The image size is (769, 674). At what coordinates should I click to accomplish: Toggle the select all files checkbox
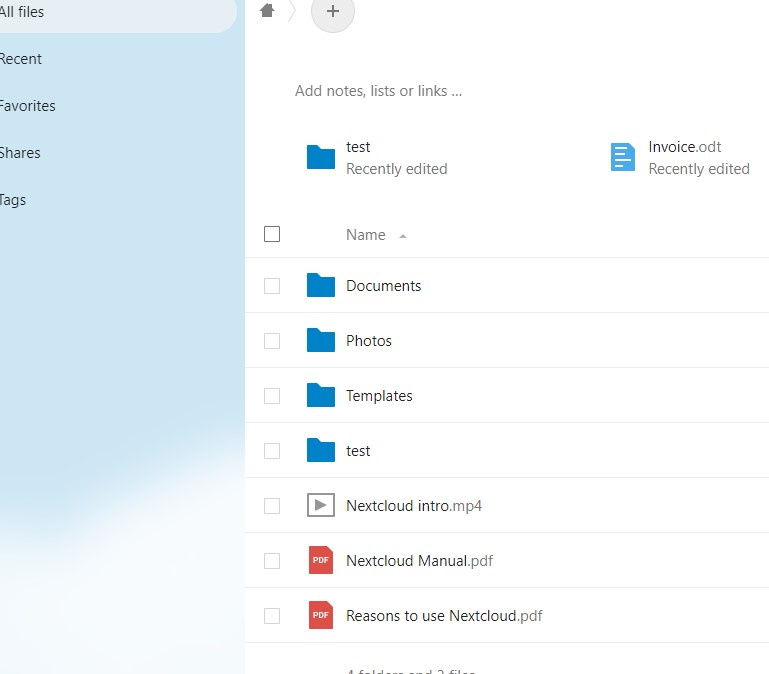tap(272, 234)
